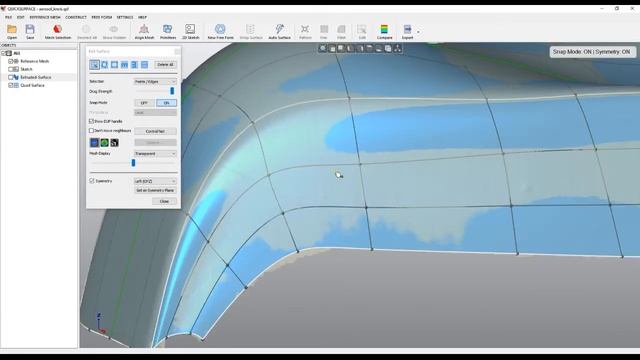Click the Drag Strength slider handle
The height and width of the screenshot is (360, 640).
(172, 91)
